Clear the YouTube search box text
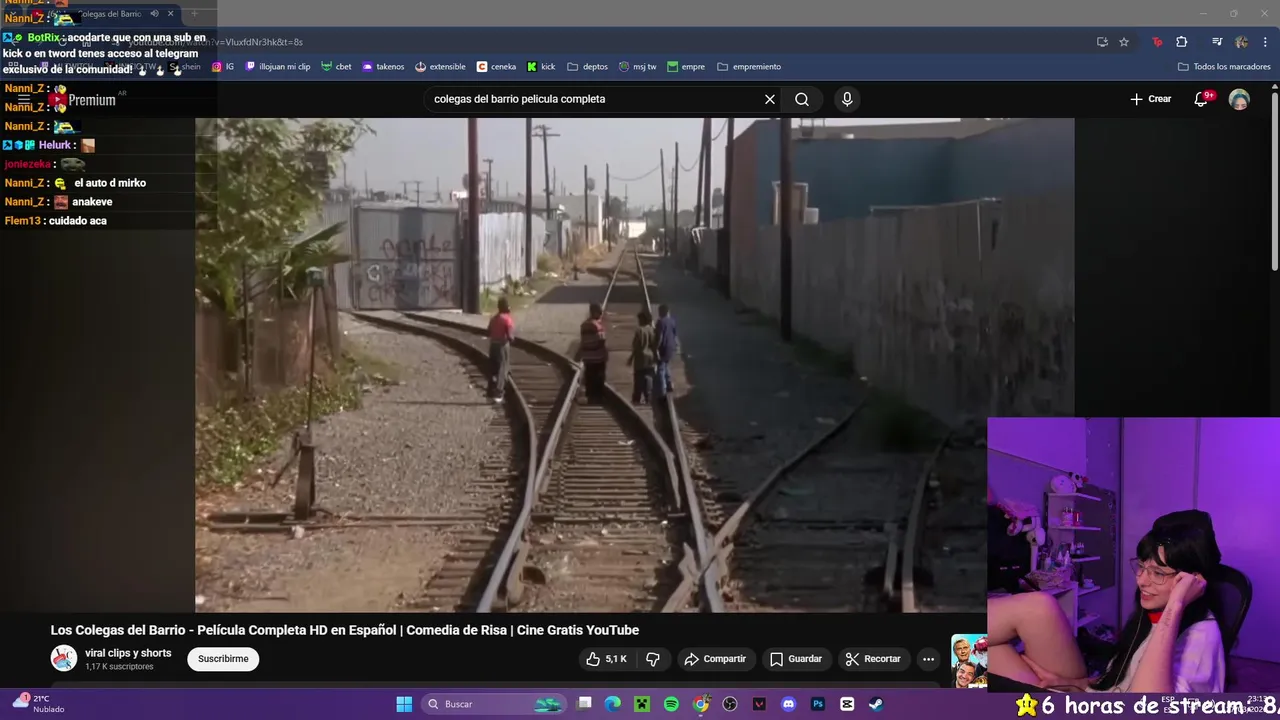Viewport: 1280px width, 720px height. click(769, 99)
